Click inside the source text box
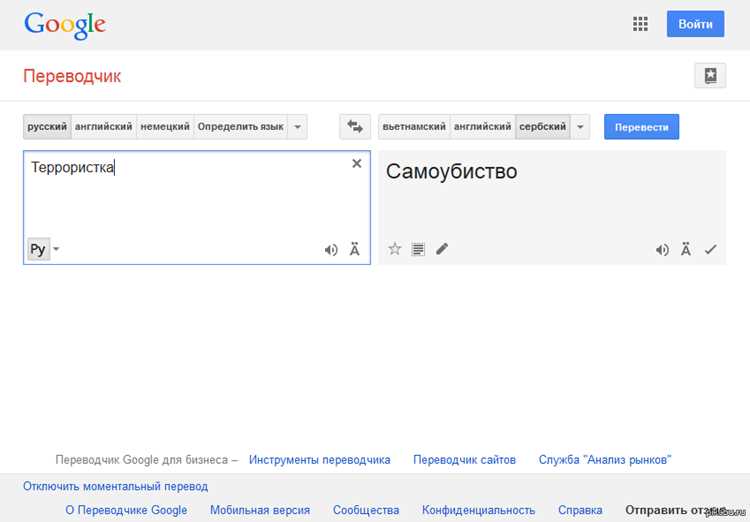This screenshot has height=522, width=750. pyautogui.click(x=197, y=207)
